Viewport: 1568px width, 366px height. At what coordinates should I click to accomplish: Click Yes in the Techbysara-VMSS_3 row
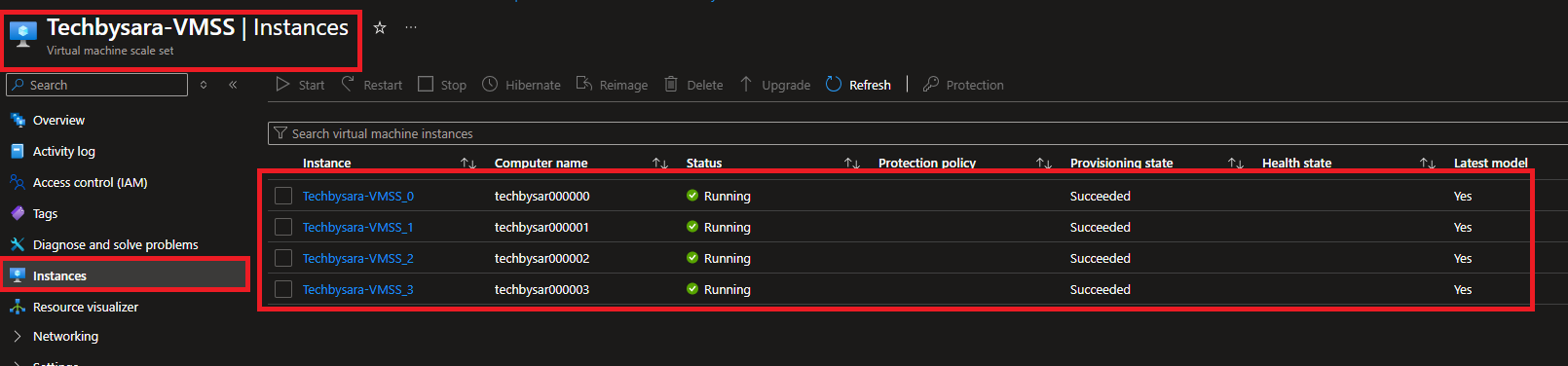tap(1463, 289)
